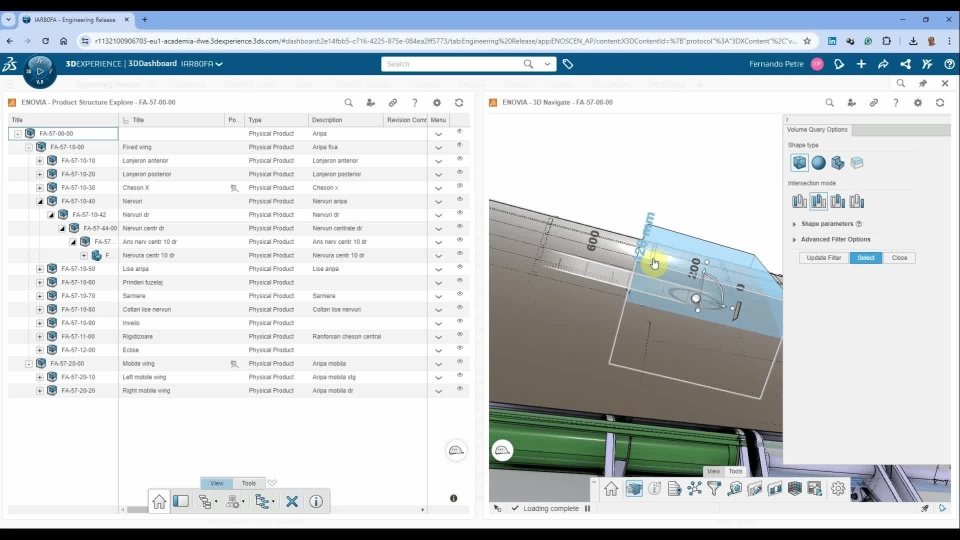Screen dimensions: 960x540
Task: Open the filter funnel tool in 3D Navigate
Action: tap(714, 489)
